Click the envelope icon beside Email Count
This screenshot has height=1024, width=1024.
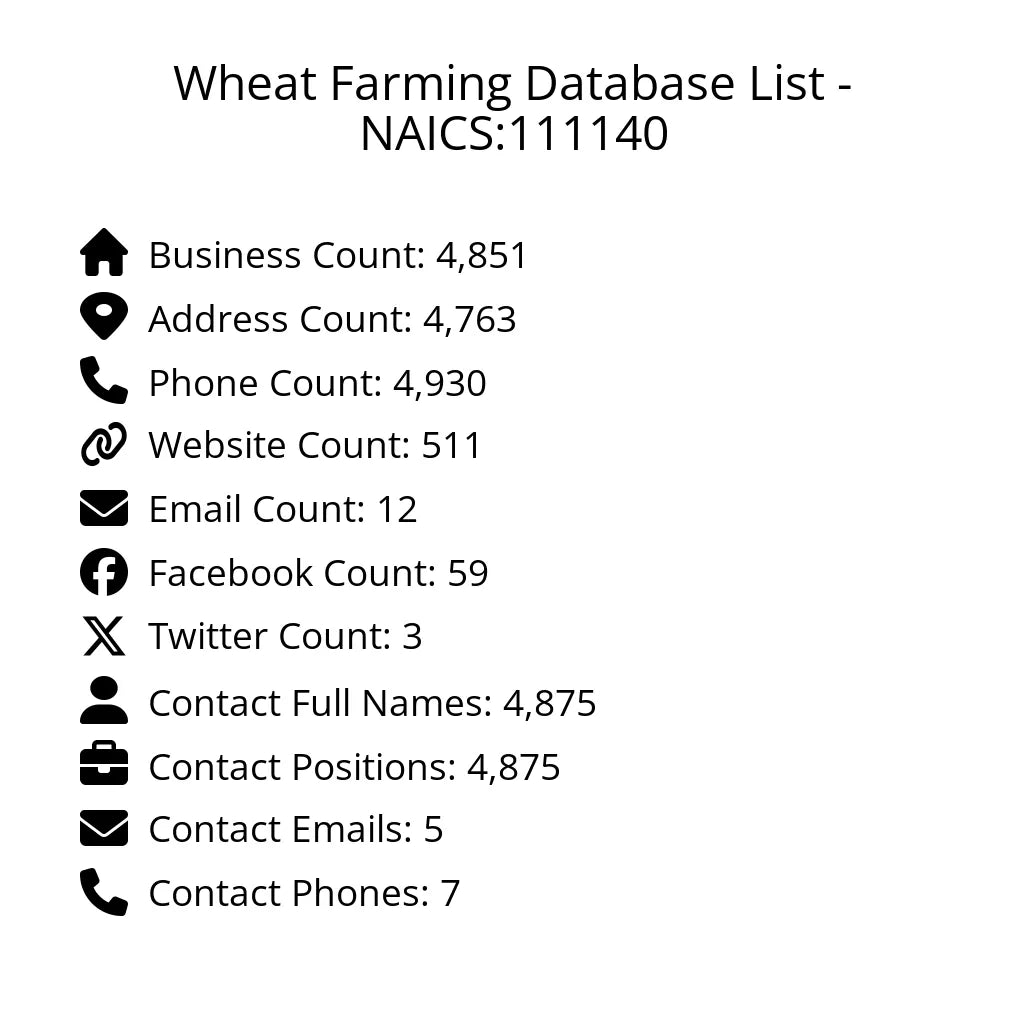coord(104,508)
